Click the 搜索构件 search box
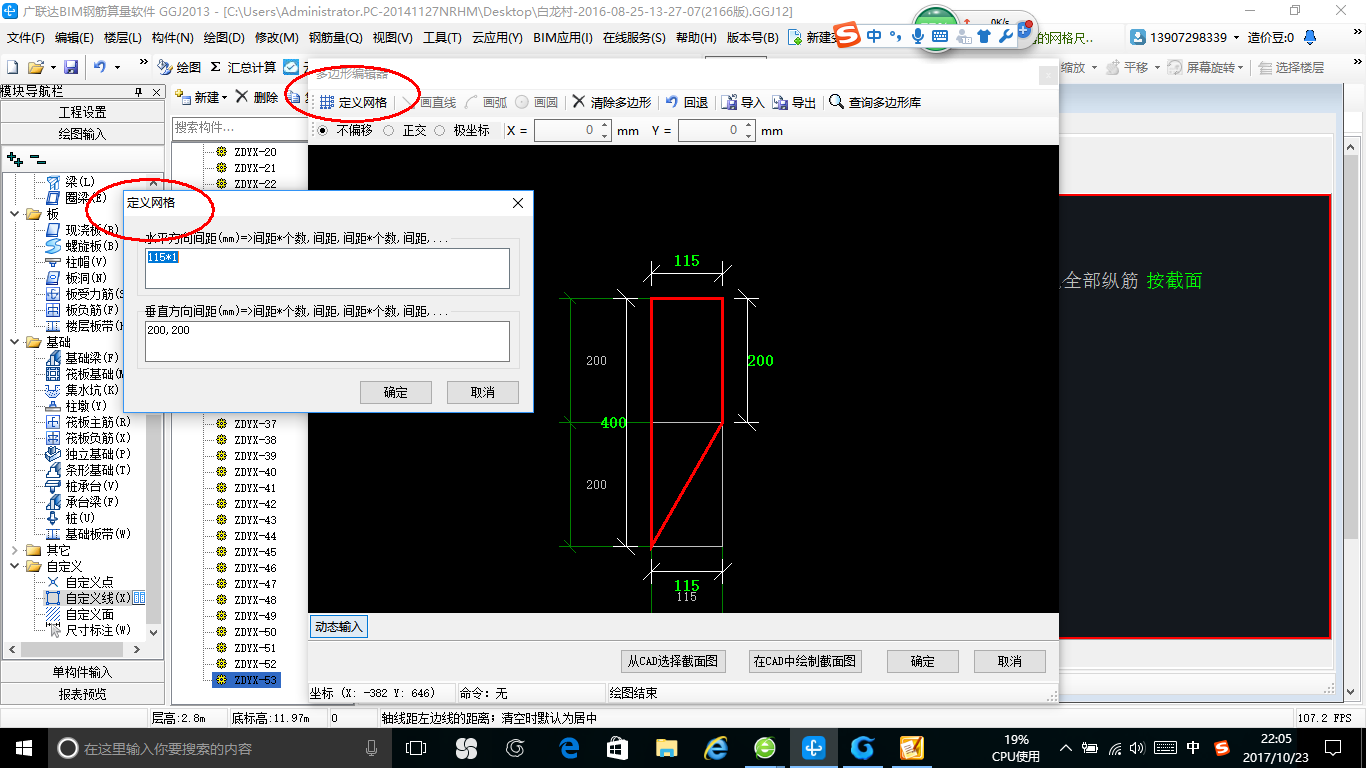The width and height of the screenshot is (1366, 768). (240, 128)
